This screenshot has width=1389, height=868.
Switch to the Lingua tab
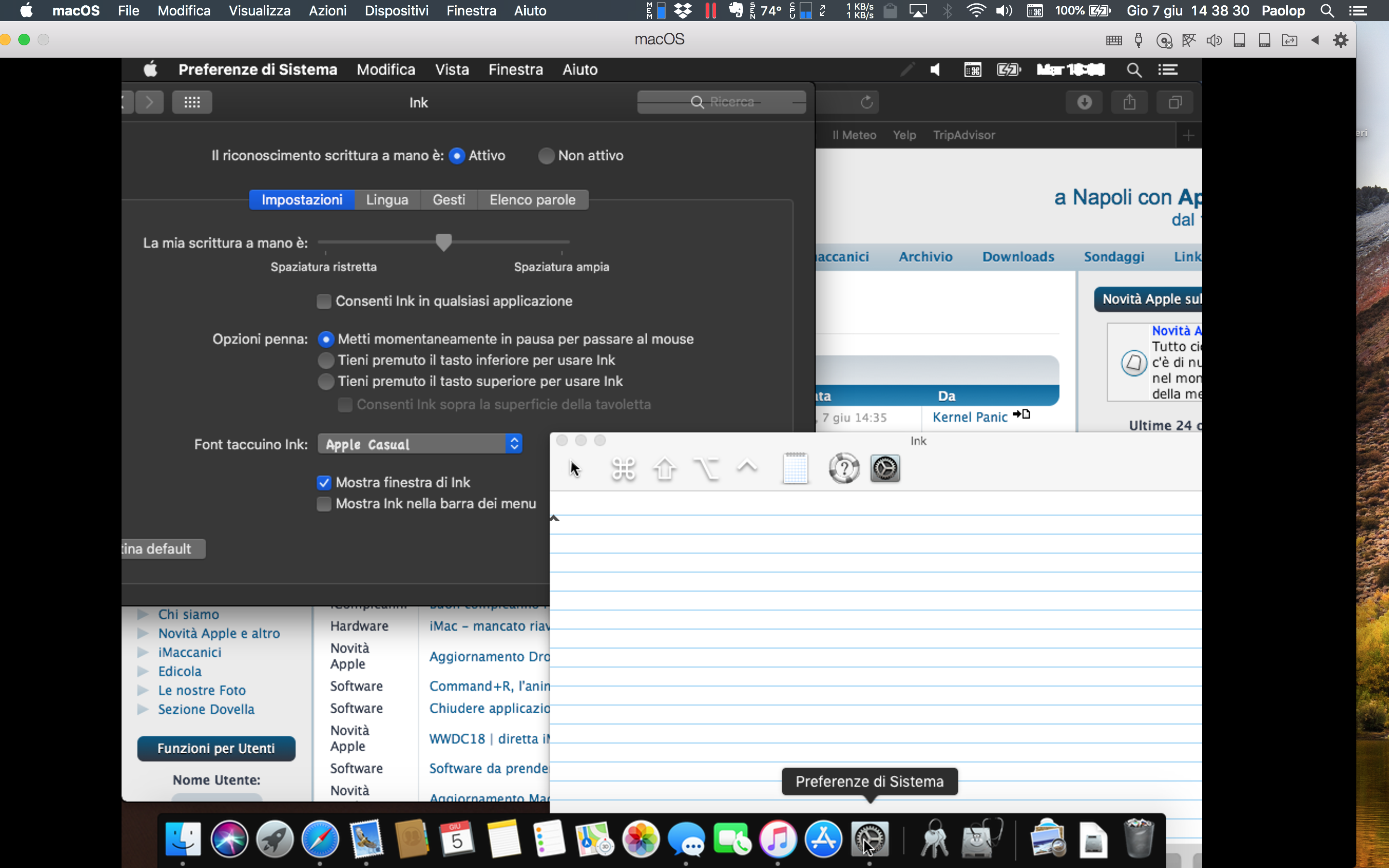tap(387, 200)
